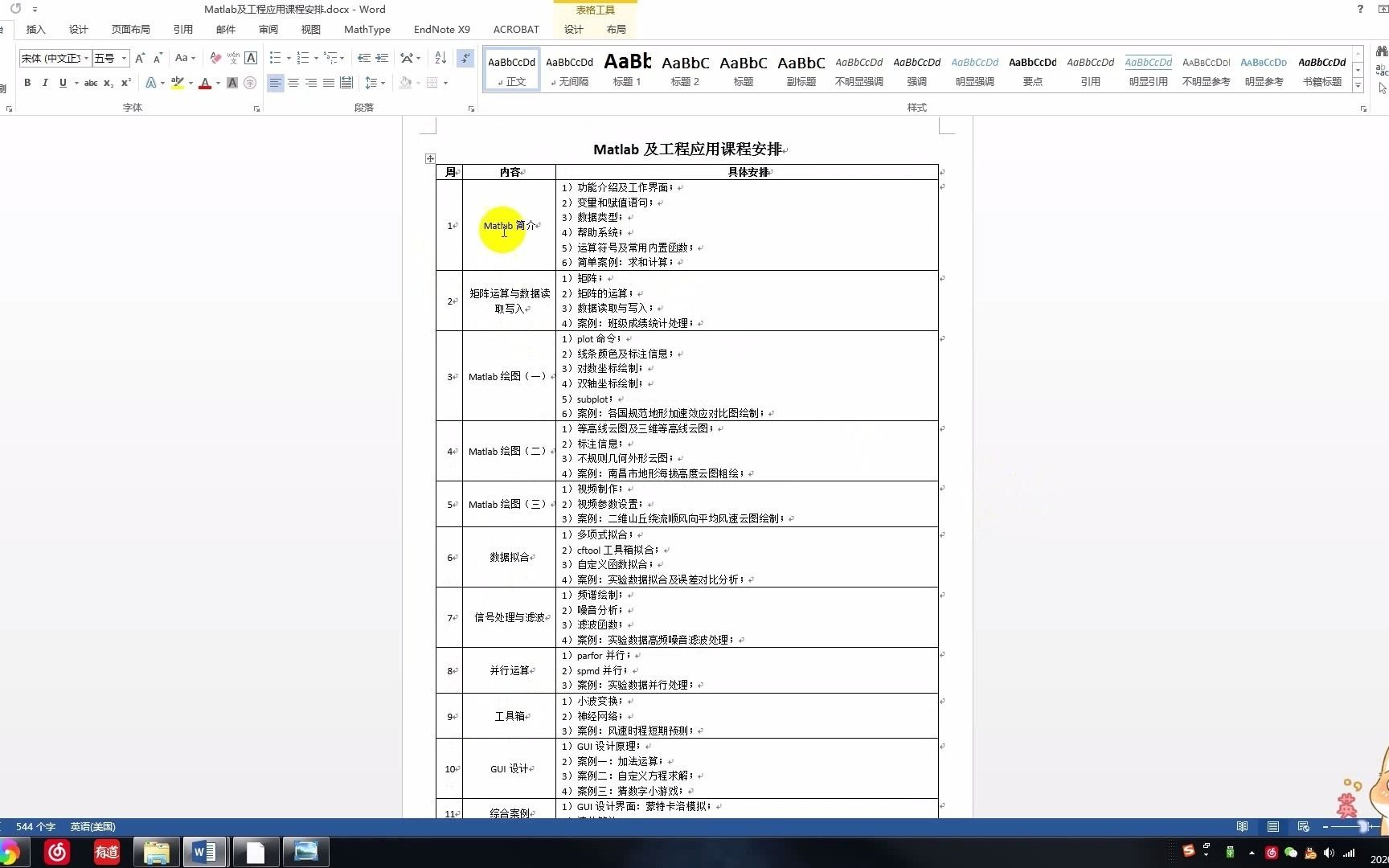Expand the bullets list dropdown arrow
Image resolution: width=1389 pixels, height=868 pixels.
point(289,59)
